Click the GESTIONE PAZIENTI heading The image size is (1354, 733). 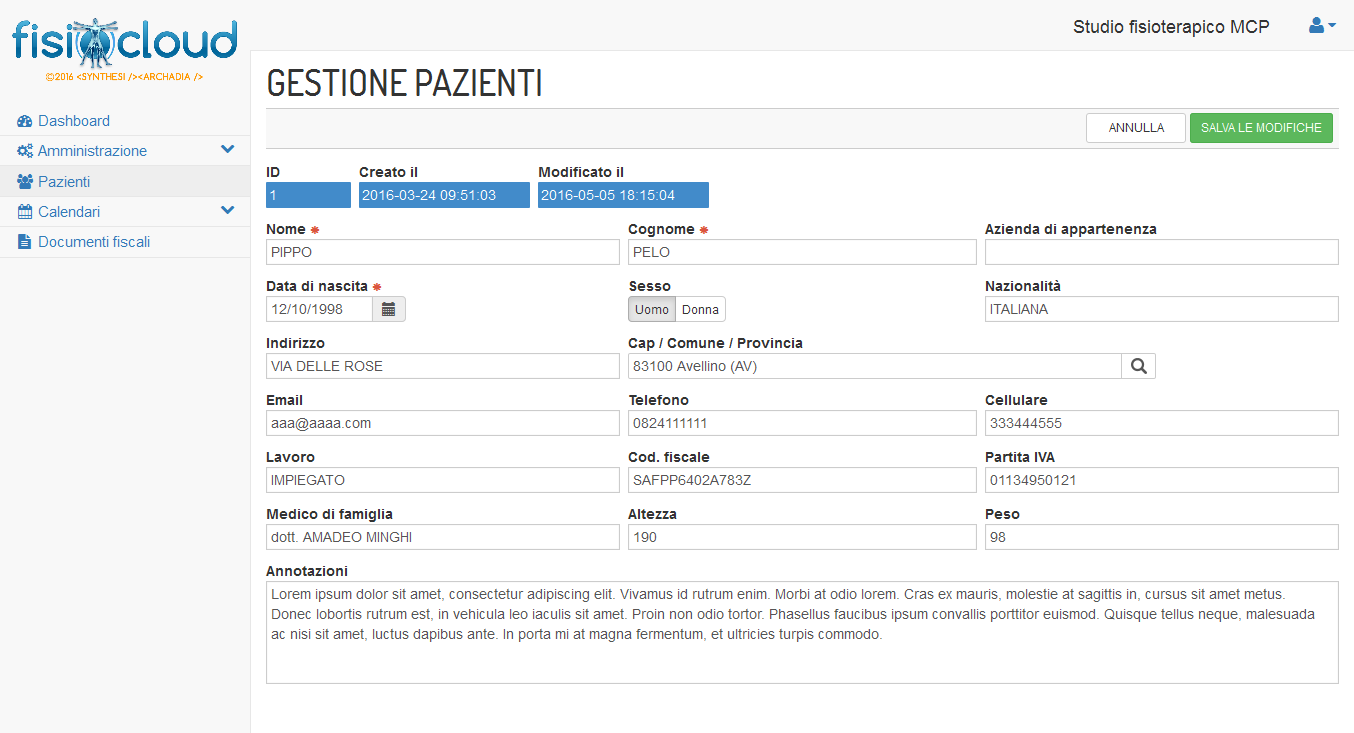[404, 83]
